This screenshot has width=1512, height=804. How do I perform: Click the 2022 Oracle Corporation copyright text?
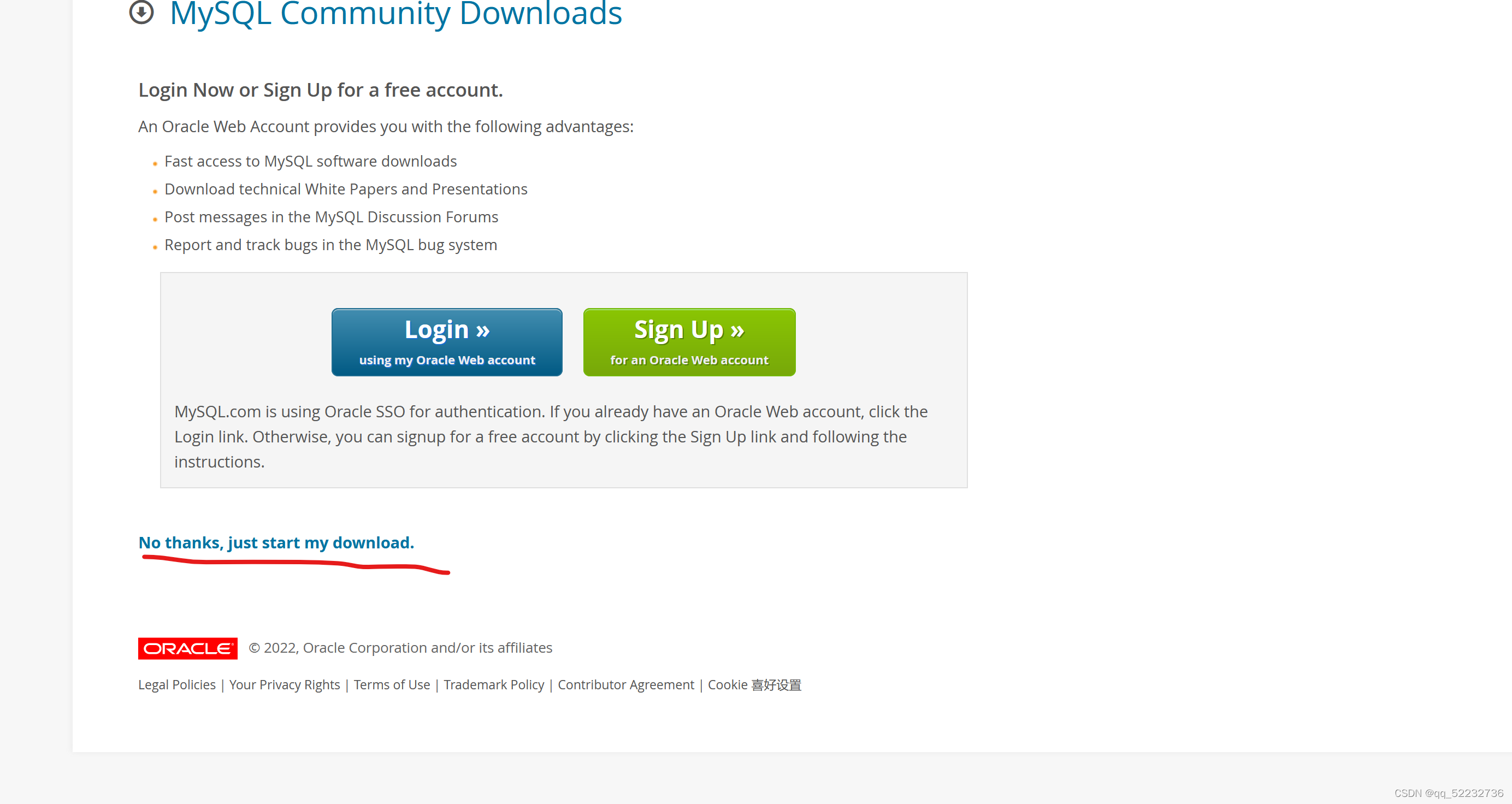400,648
